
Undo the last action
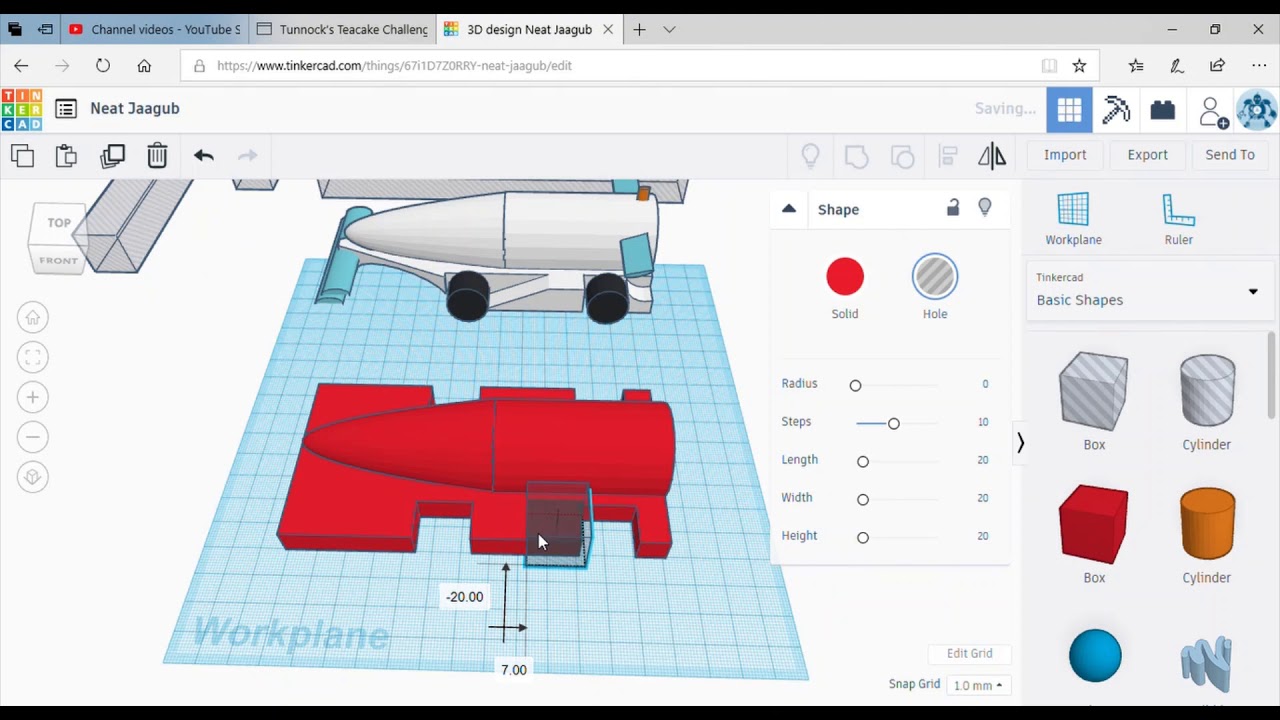click(204, 155)
